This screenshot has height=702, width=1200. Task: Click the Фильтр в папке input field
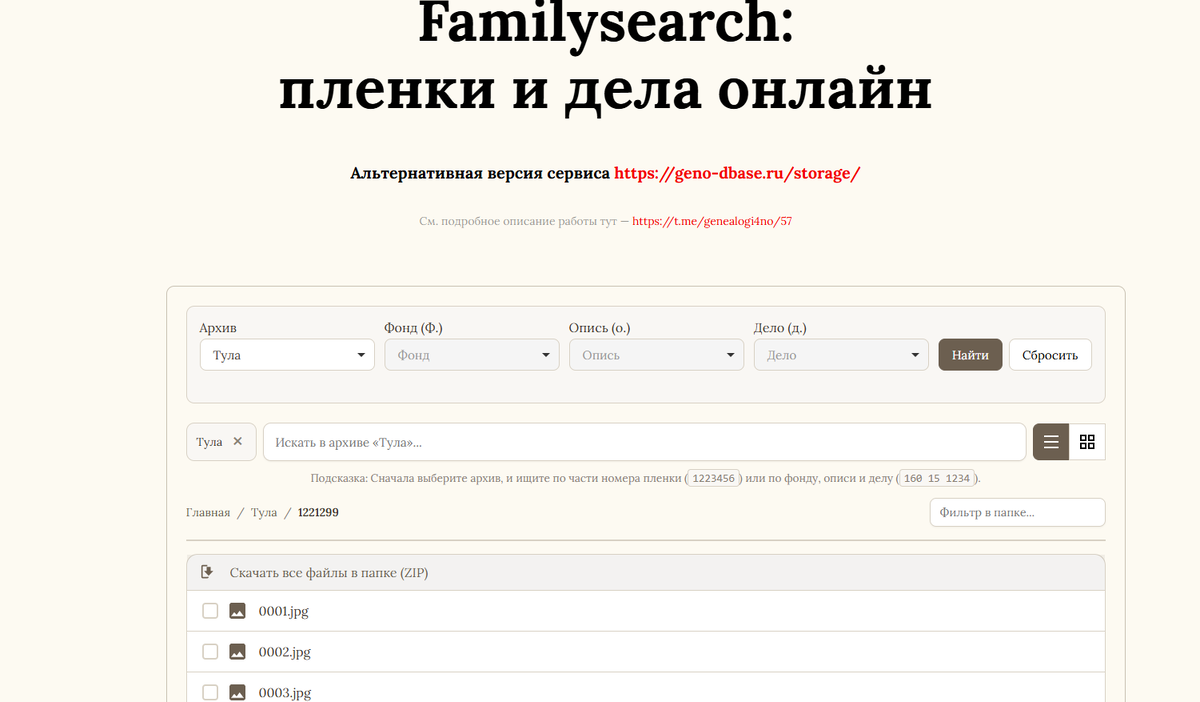coord(1017,511)
